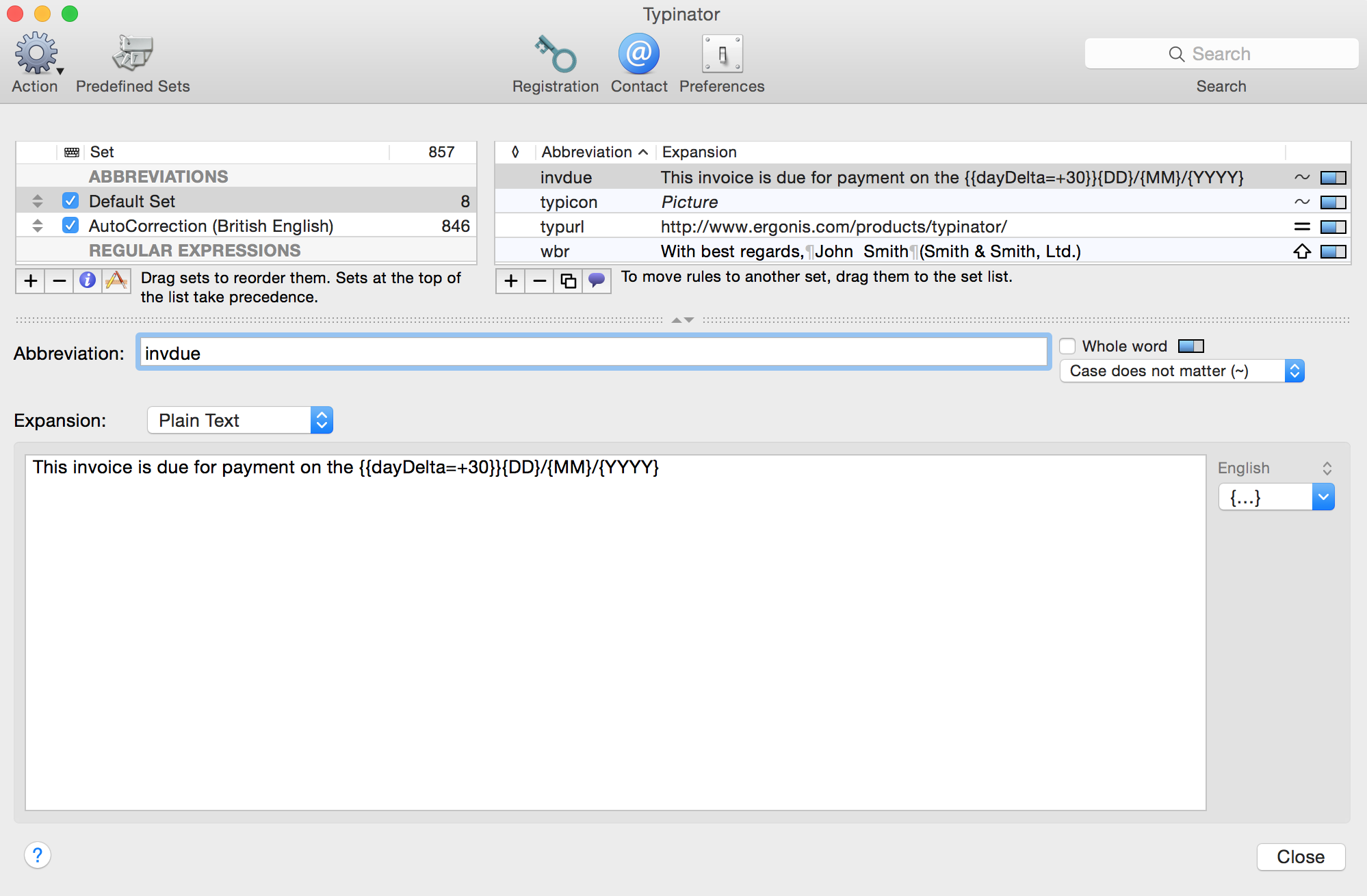Click the ABBREVIATIONS section heading
The image size is (1367, 896).
click(x=159, y=176)
